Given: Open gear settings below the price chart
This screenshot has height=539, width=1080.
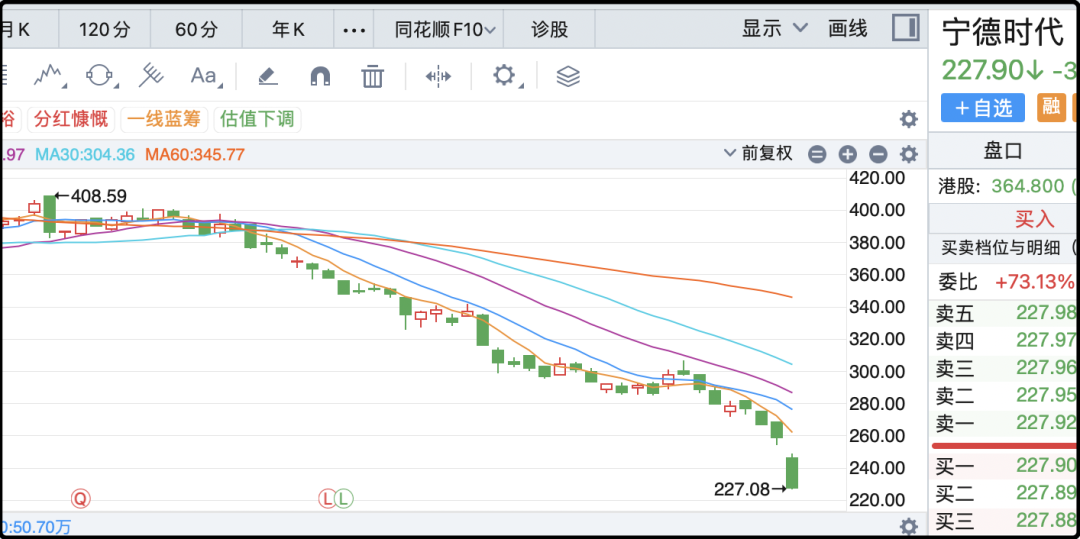Looking at the screenshot, I should (x=908, y=526).
